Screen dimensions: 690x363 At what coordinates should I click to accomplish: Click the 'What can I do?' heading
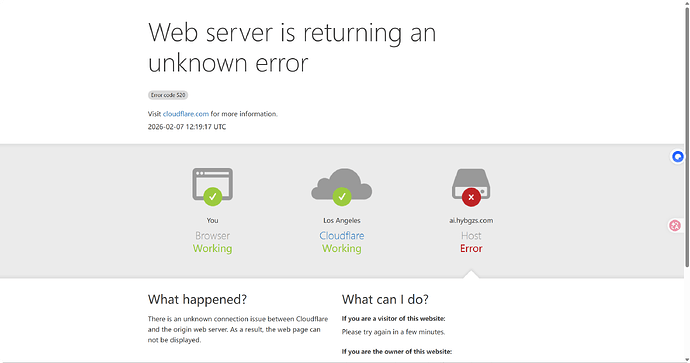pyautogui.click(x=385, y=300)
